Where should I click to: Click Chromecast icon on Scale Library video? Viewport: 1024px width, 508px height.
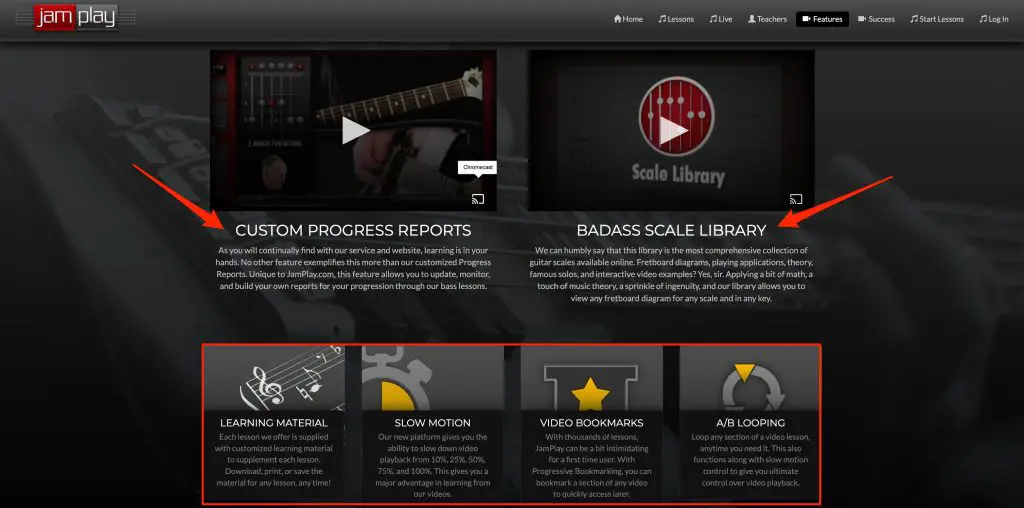(x=795, y=199)
